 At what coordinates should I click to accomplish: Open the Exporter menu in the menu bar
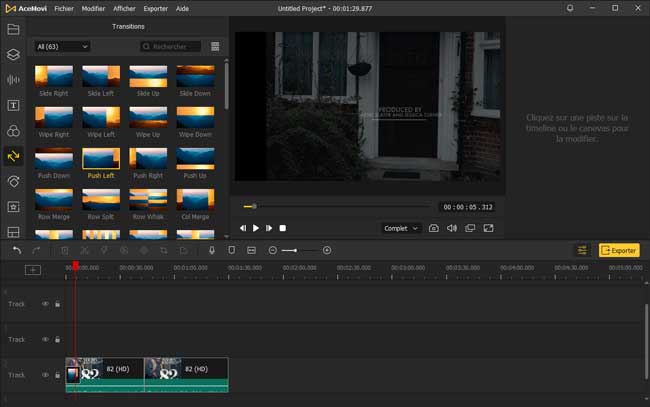[x=155, y=7]
